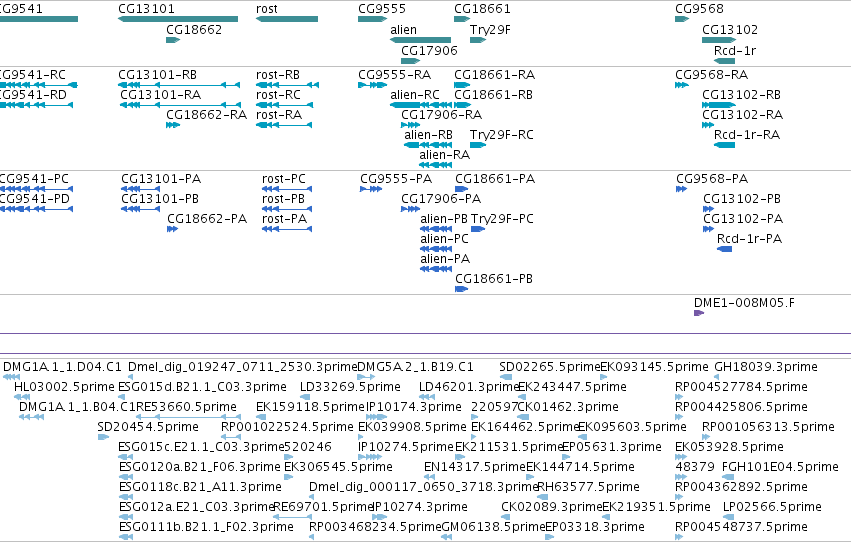Image resolution: width=851 pixels, height=542 pixels.
Task: Click the rost-RC transcript glyph
Action: tap(284, 105)
